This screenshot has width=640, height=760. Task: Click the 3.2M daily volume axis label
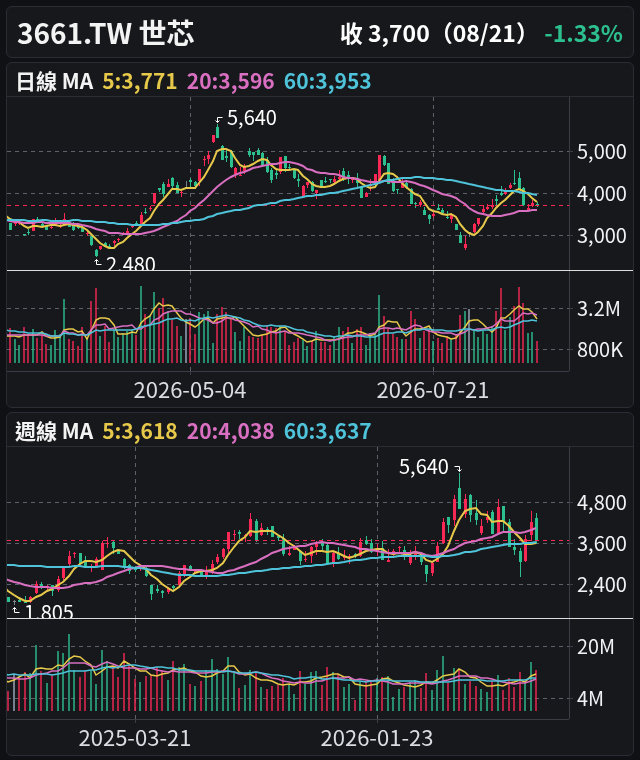pos(599,309)
